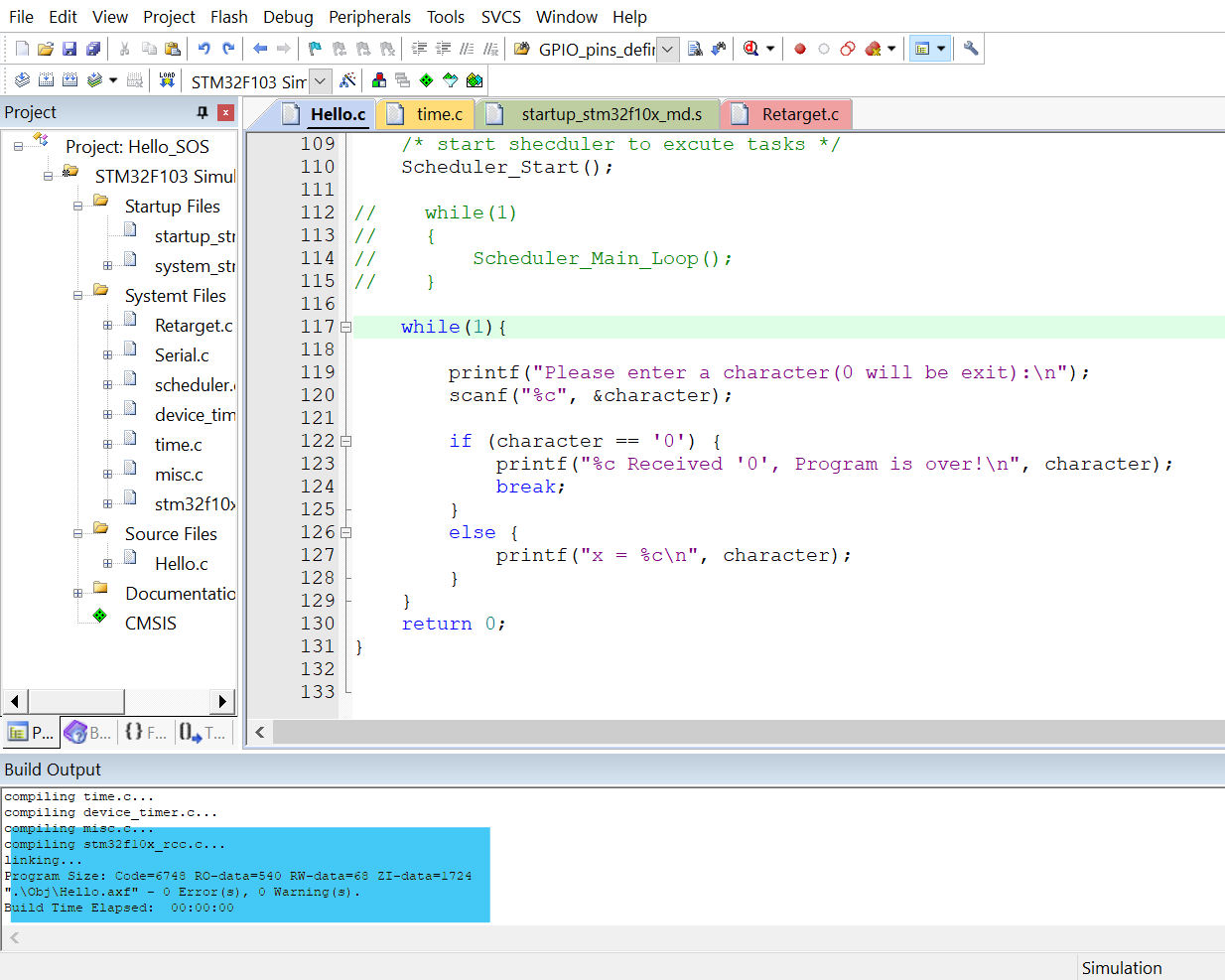Screen dimensions: 1225x980
Task: Download to flash with the LOAD icon
Action: (x=167, y=80)
